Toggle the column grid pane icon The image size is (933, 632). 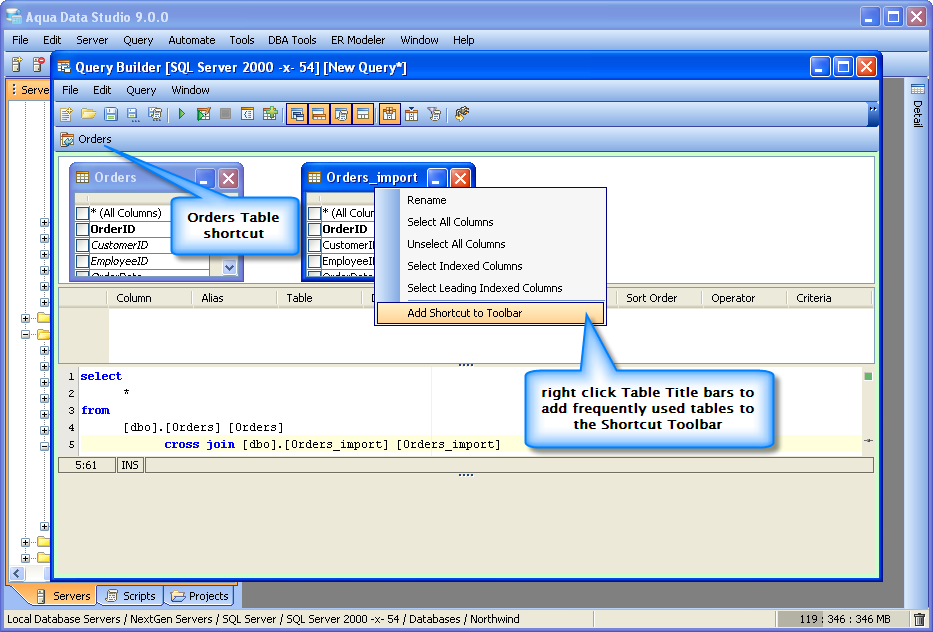pyautogui.click(x=319, y=114)
